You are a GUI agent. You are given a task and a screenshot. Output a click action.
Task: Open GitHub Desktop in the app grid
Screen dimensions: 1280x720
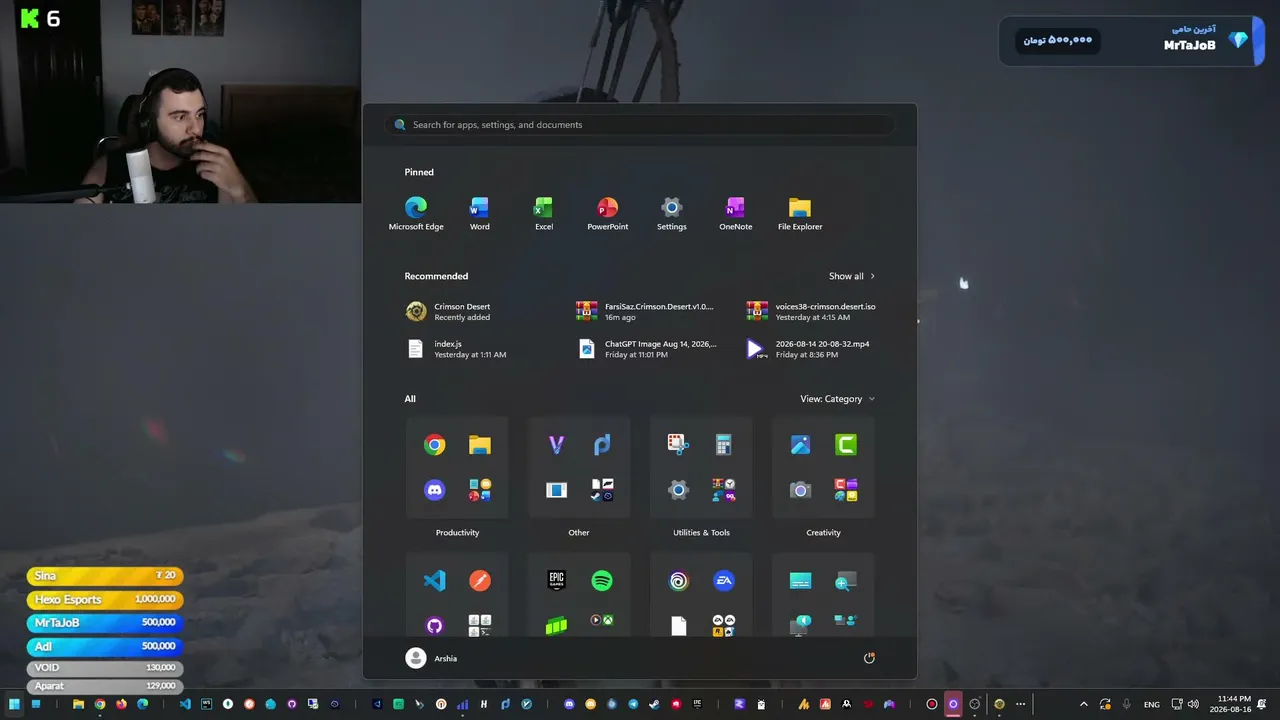point(434,625)
